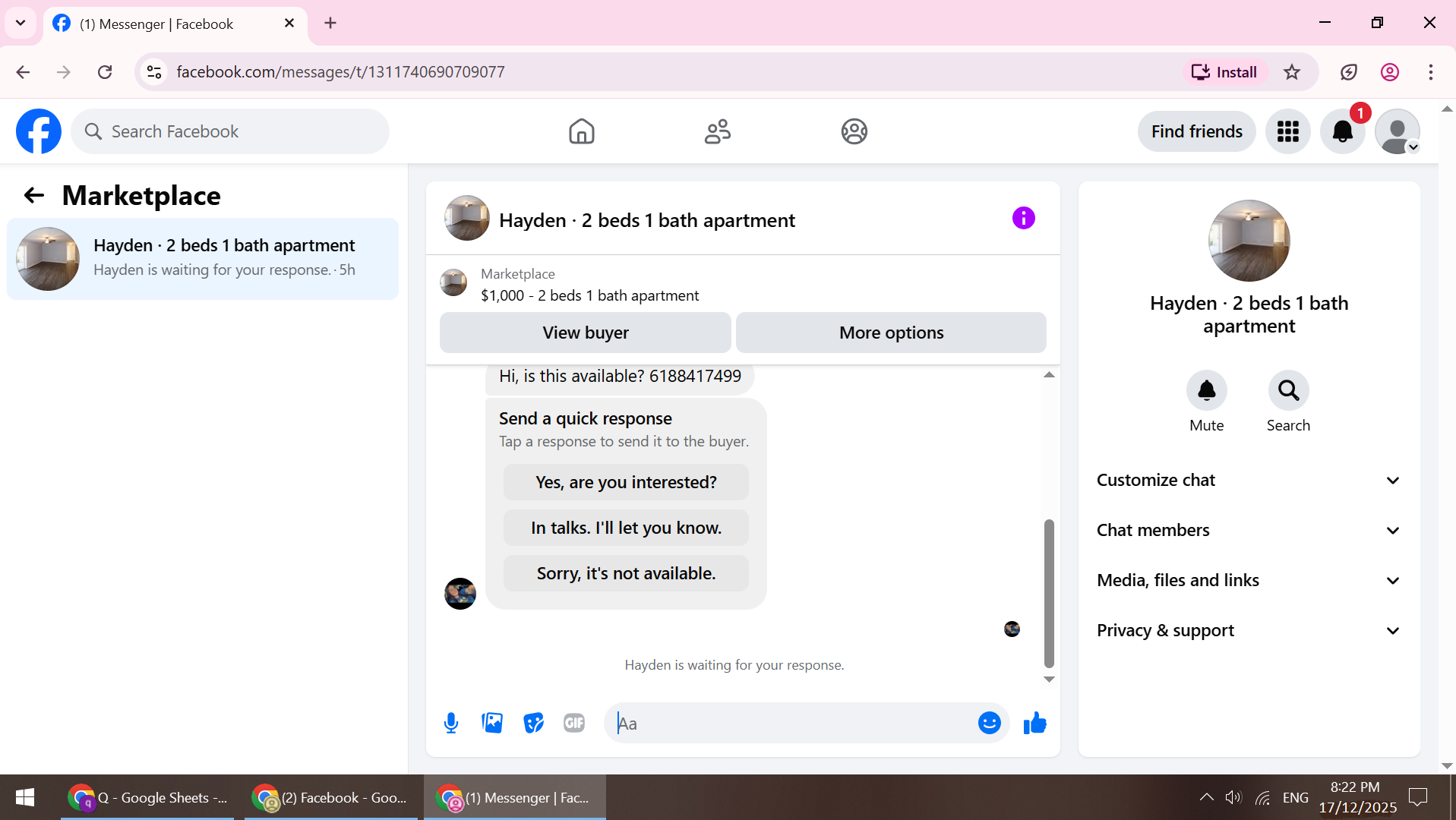Click the browser reload button
This screenshot has width=1456, height=820.
(x=105, y=72)
